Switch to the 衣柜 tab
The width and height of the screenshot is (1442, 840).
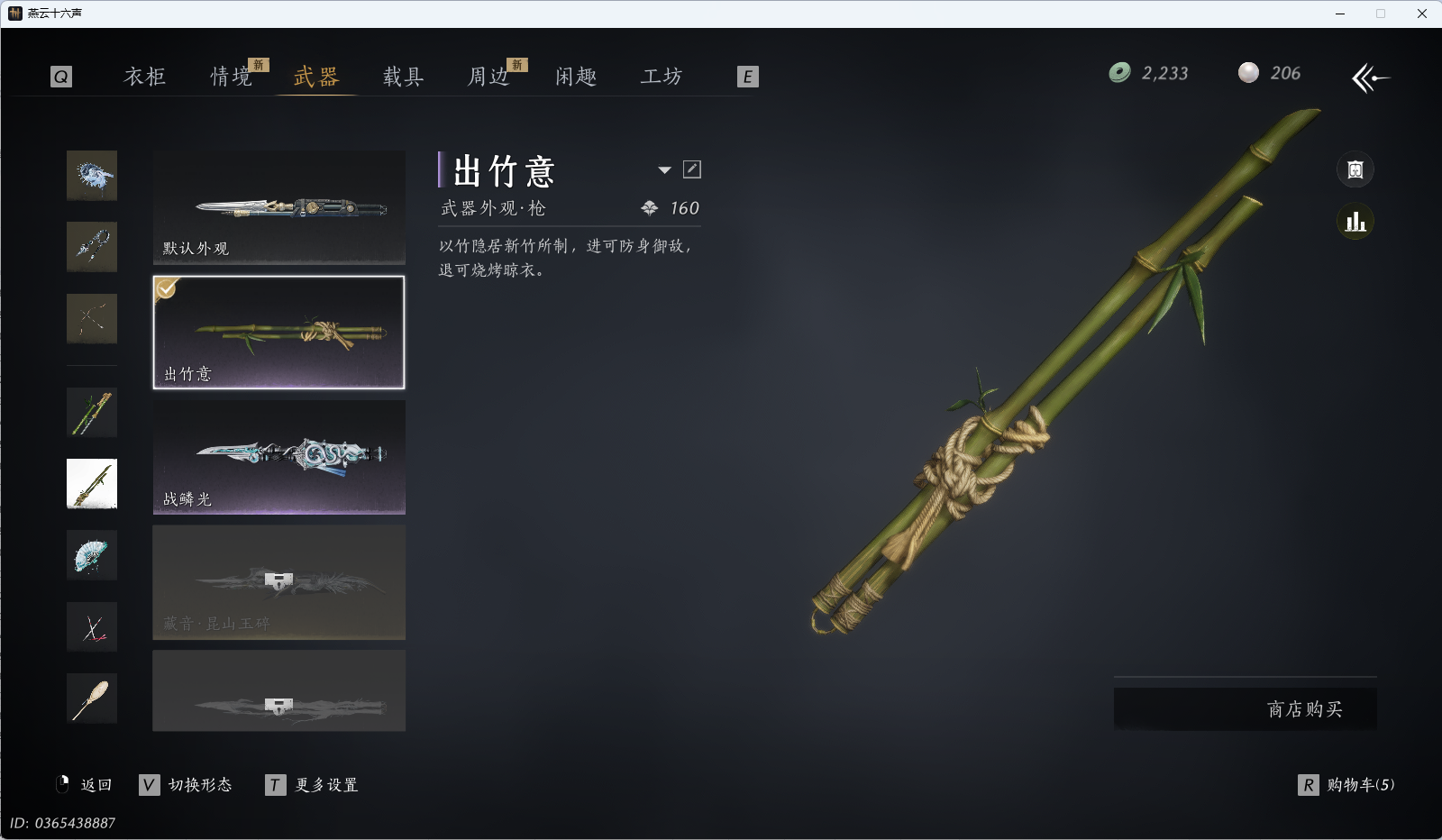coord(145,77)
